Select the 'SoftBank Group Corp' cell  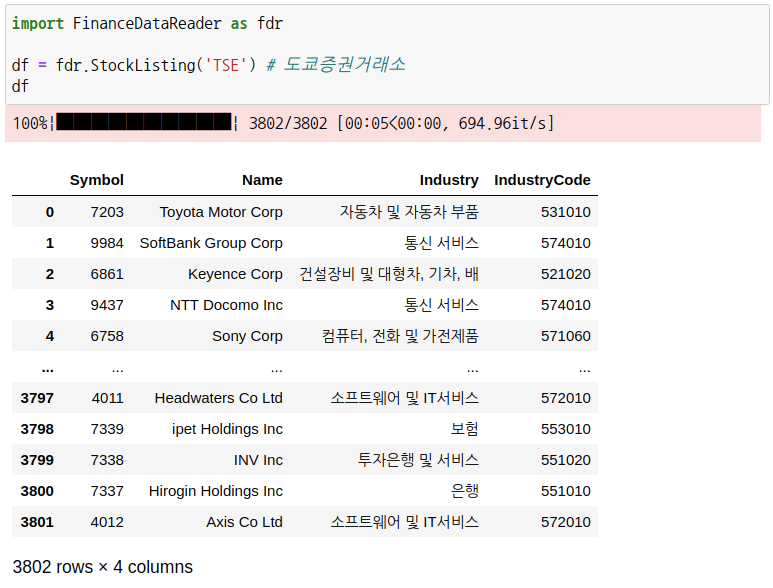click(x=211, y=243)
